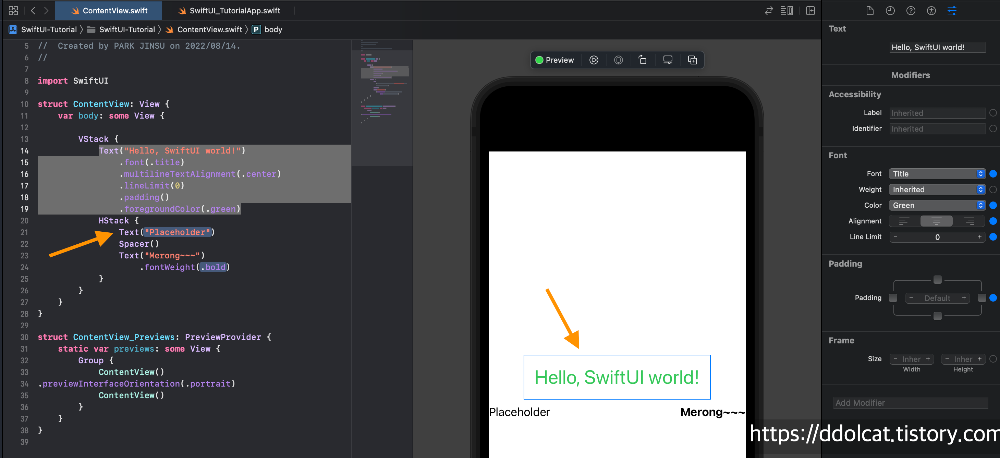Open the Quick Help inspector

[x=912, y=10]
